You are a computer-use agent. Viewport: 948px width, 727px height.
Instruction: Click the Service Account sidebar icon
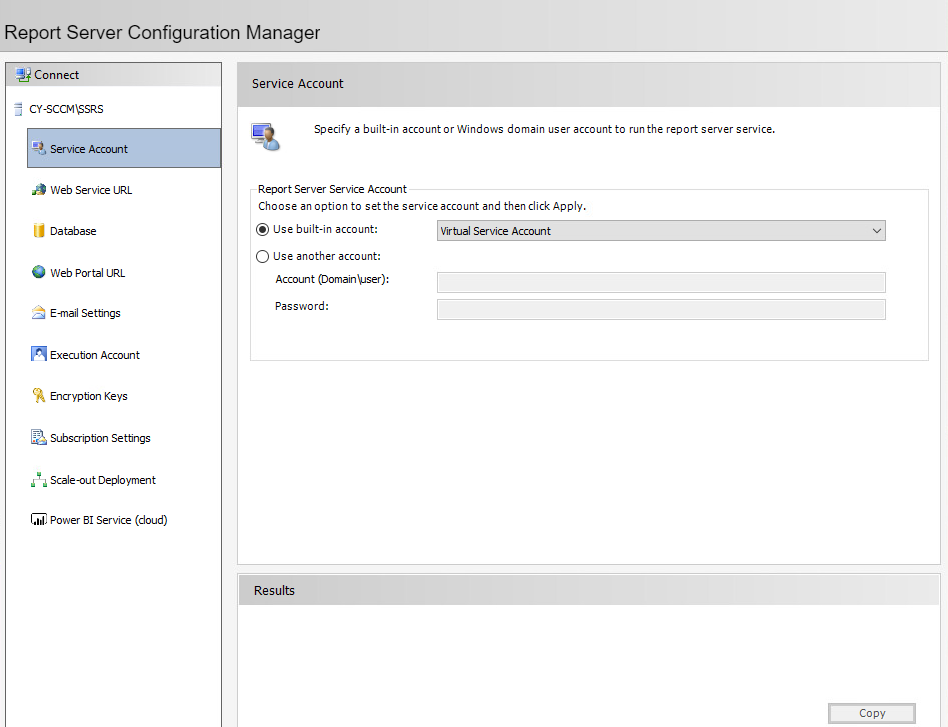(x=39, y=148)
